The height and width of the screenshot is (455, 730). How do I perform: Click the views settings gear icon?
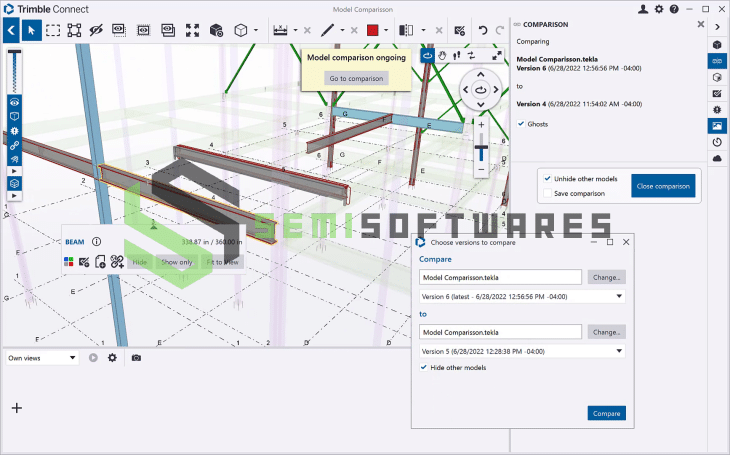tap(112, 358)
